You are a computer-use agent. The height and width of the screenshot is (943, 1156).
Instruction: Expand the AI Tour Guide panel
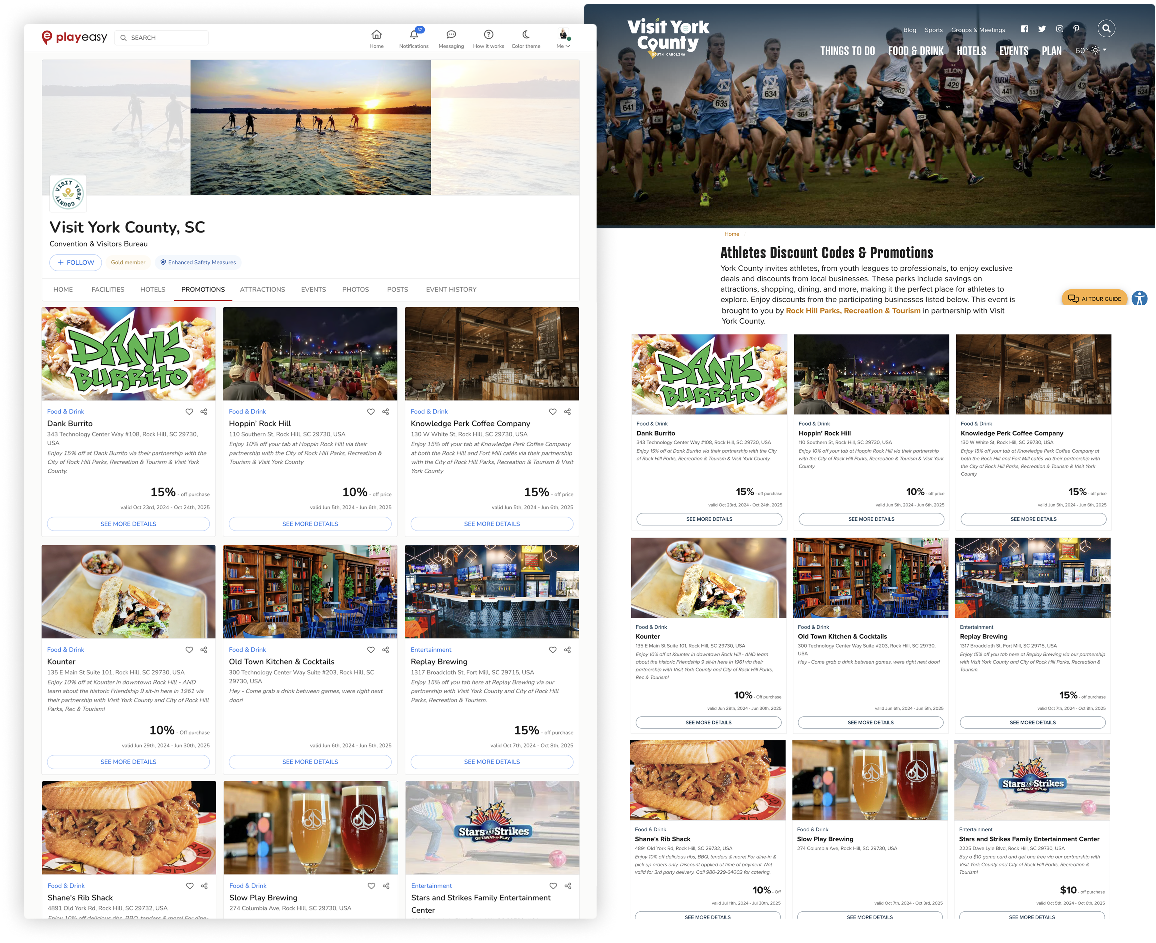pos(1094,298)
